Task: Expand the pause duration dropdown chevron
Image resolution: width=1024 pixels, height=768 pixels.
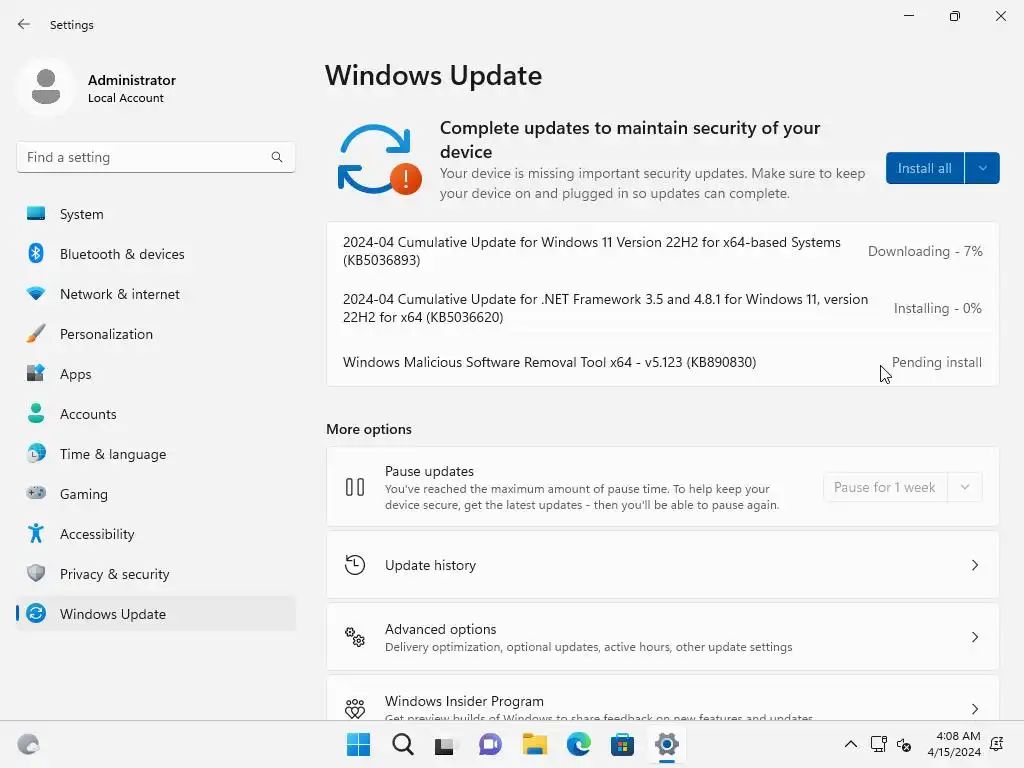Action: click(x=965, y=487)
